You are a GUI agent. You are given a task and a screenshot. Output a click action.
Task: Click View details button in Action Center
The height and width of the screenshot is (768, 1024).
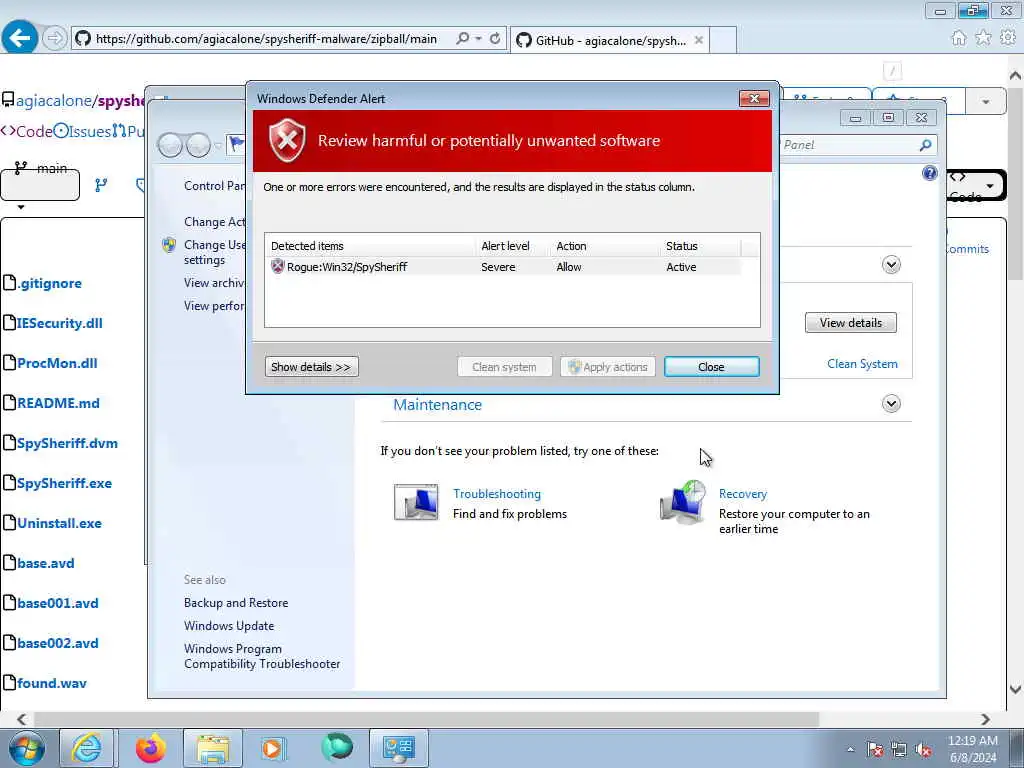click(850, 323)
